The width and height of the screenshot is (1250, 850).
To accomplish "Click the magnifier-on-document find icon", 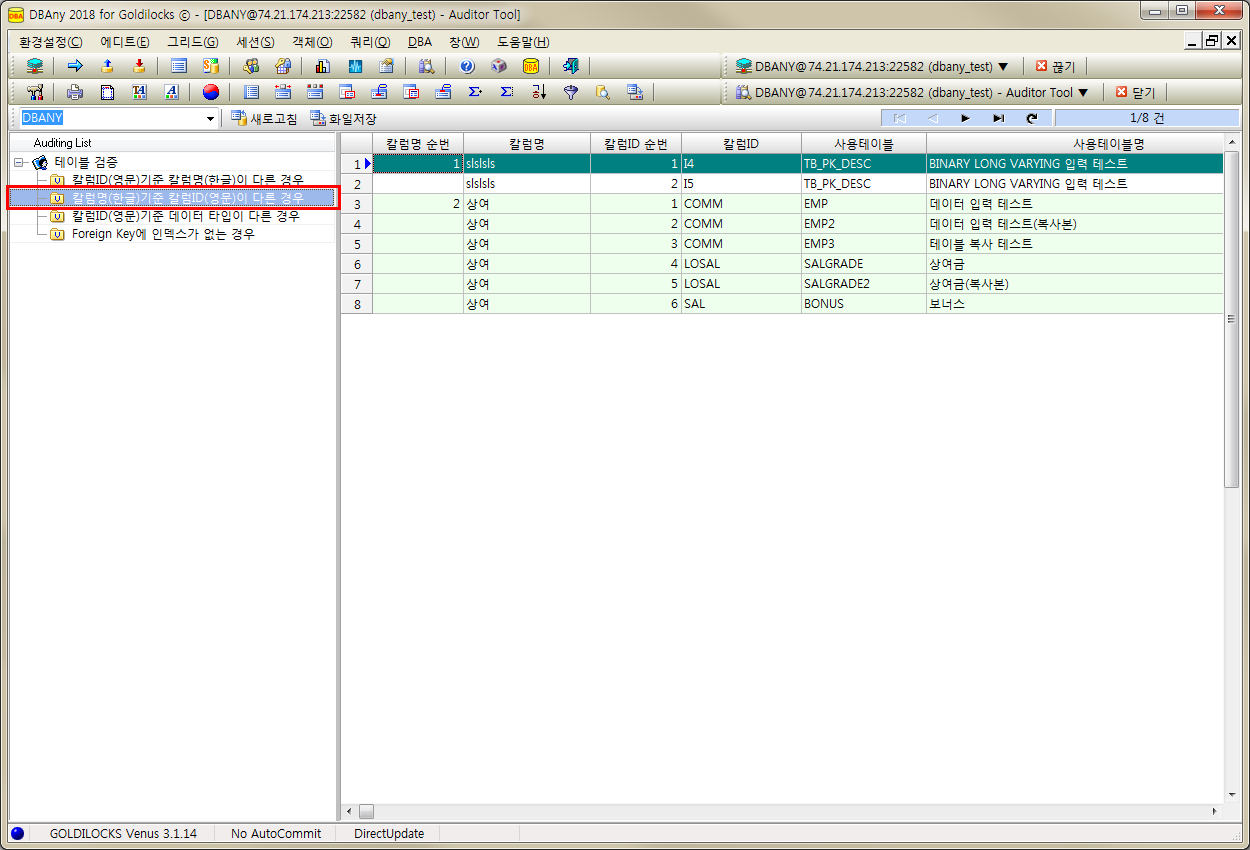I will pos(603,92).
